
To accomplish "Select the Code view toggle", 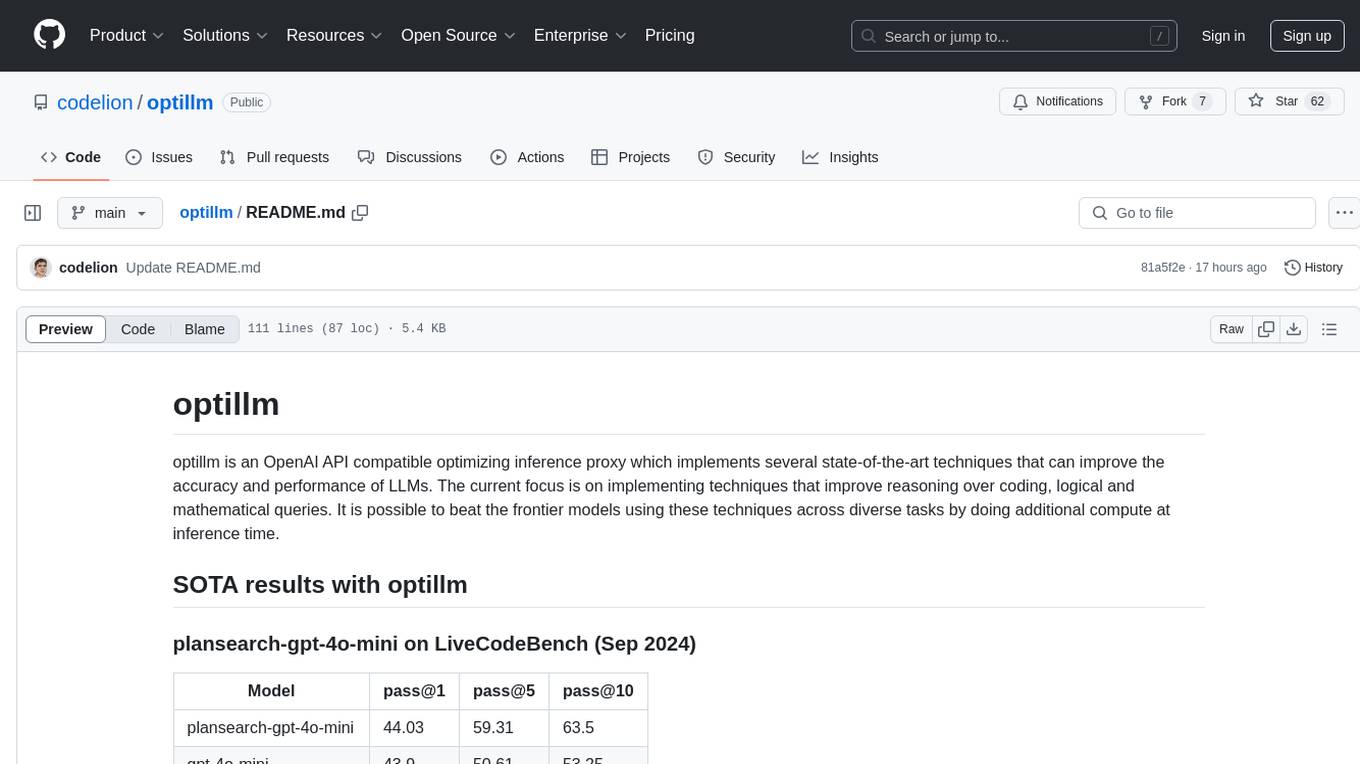I will [138, 329].
